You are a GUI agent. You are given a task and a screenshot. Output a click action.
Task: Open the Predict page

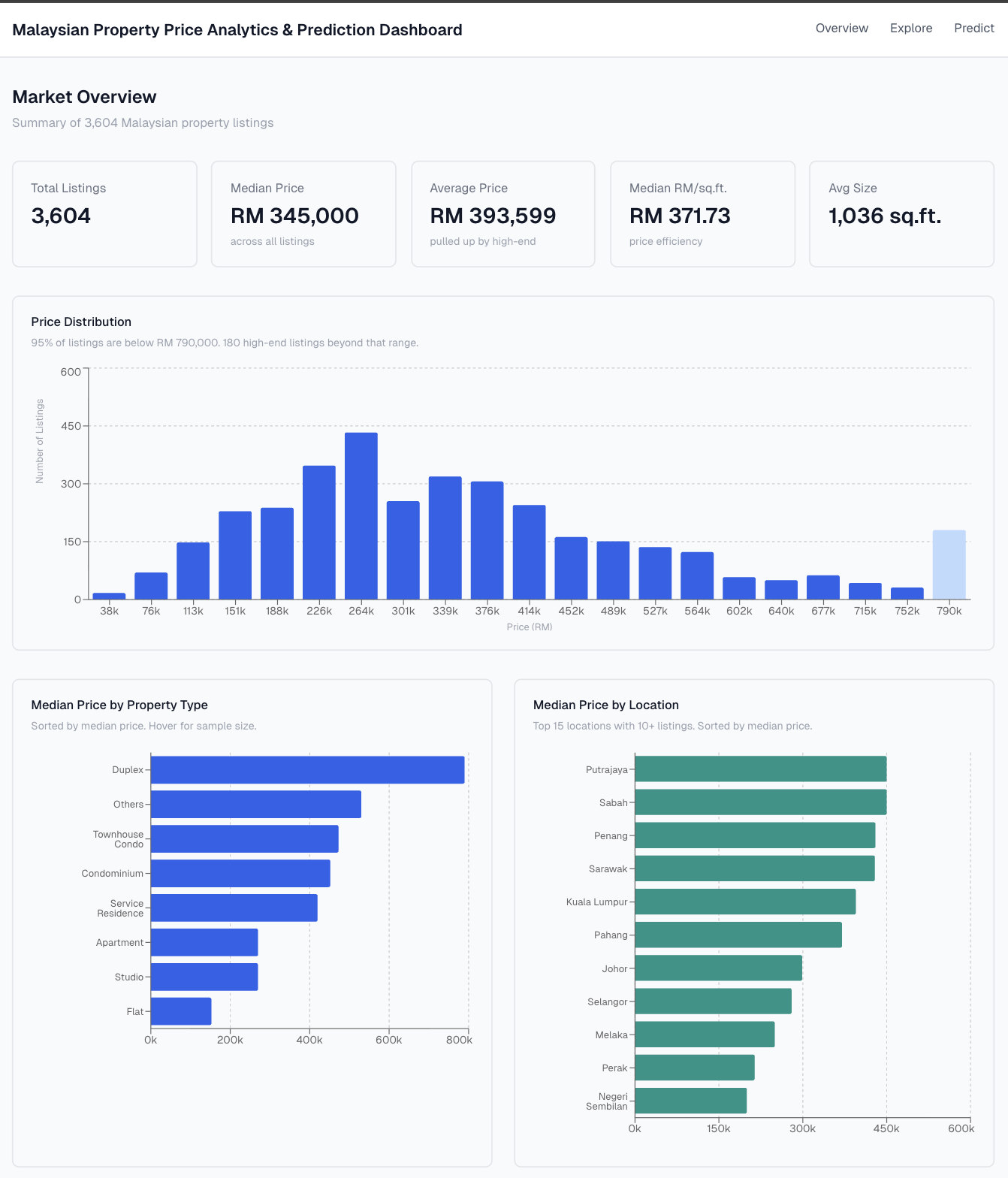point(974,28)
